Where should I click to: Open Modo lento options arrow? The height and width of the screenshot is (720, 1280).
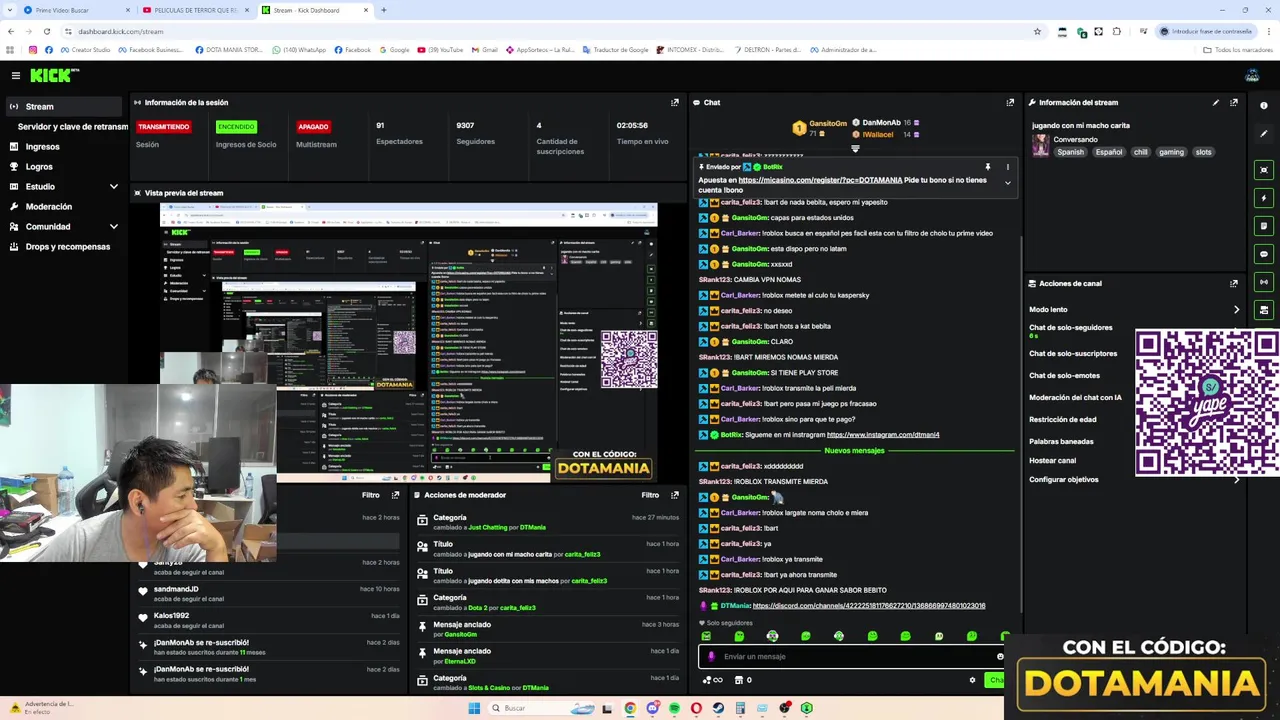click(x=1236, y=309)
